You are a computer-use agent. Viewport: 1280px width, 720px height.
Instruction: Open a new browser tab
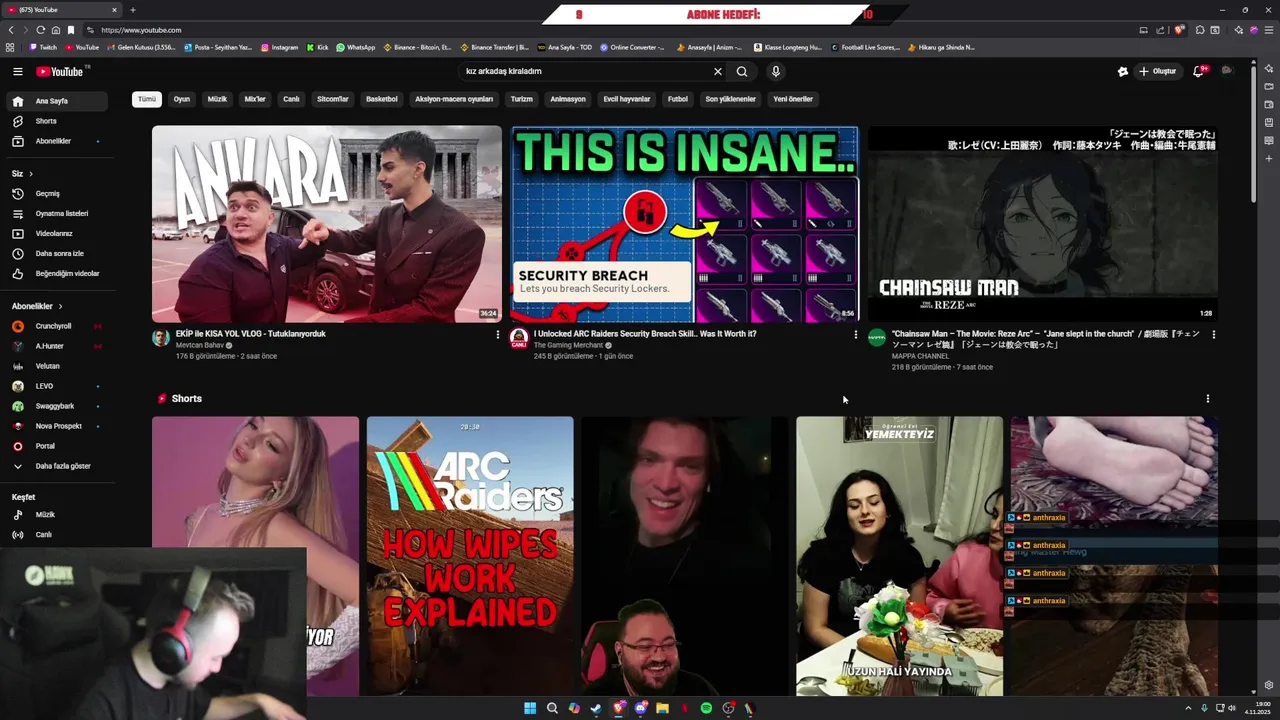132,10
